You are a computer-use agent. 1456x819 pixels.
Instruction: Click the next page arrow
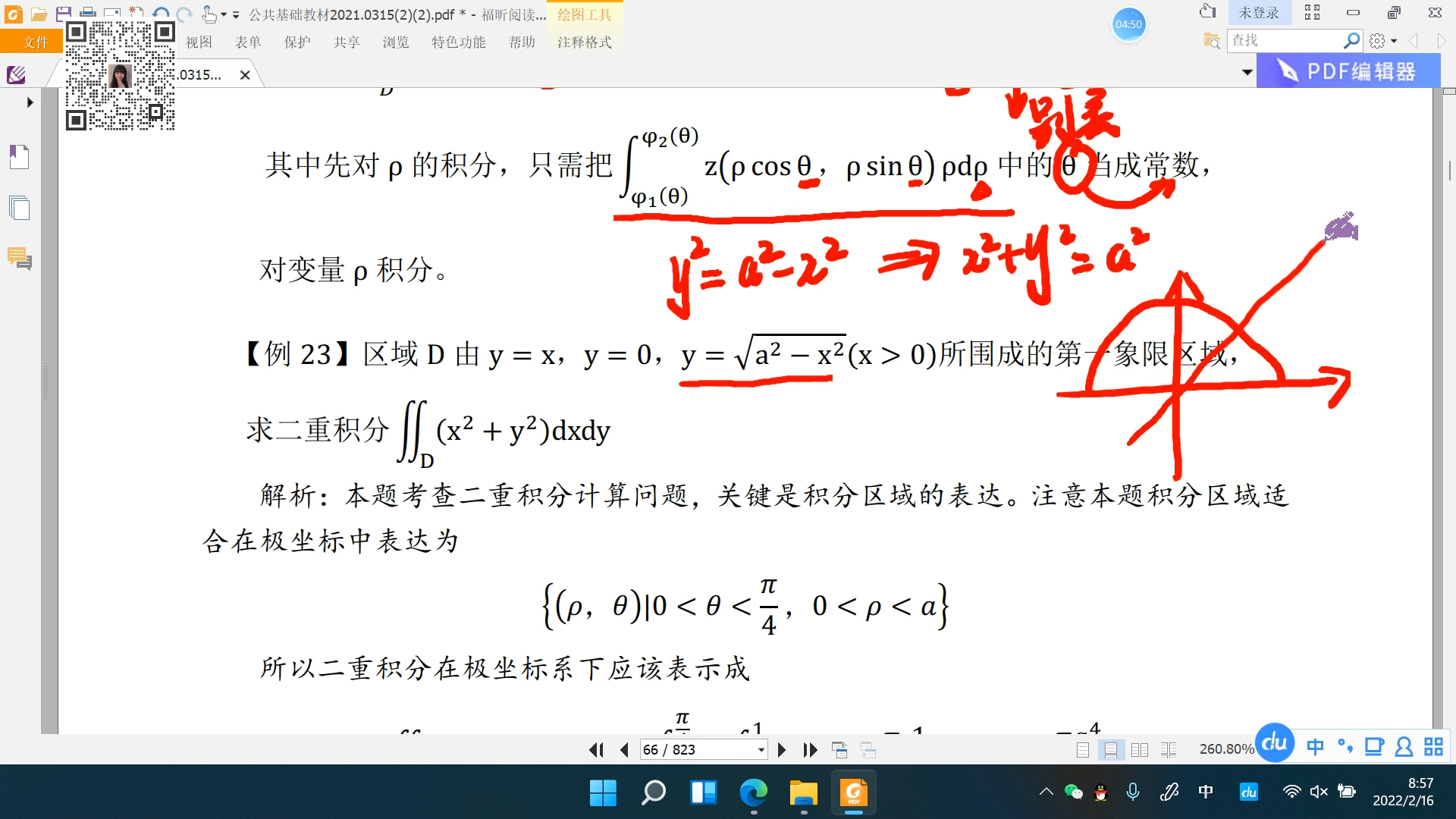click(782, 750)
